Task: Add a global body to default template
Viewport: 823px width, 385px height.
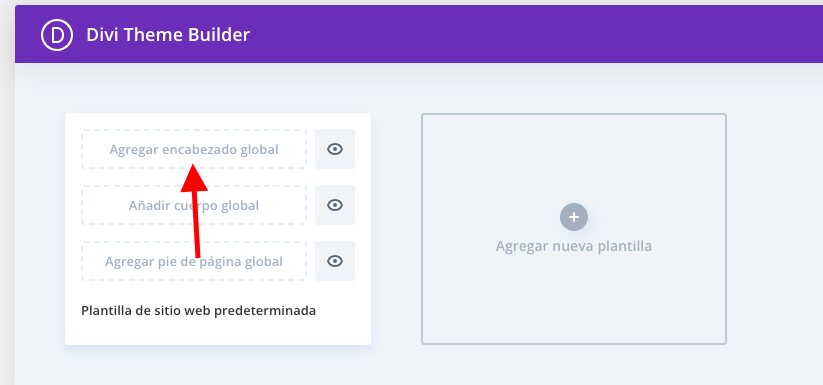Action: coord(194,205)
